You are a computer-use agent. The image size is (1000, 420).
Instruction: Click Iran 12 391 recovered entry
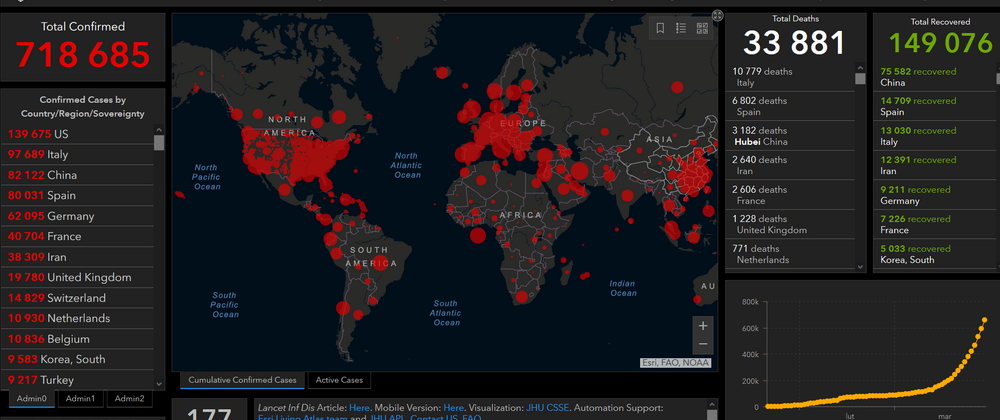pos(934,165)
